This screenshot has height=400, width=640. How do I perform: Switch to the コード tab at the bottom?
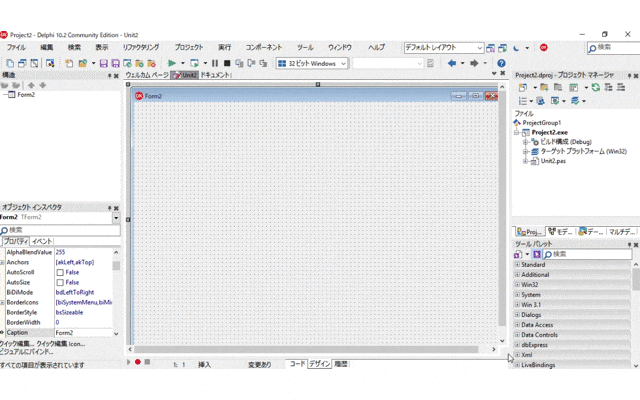297,364
